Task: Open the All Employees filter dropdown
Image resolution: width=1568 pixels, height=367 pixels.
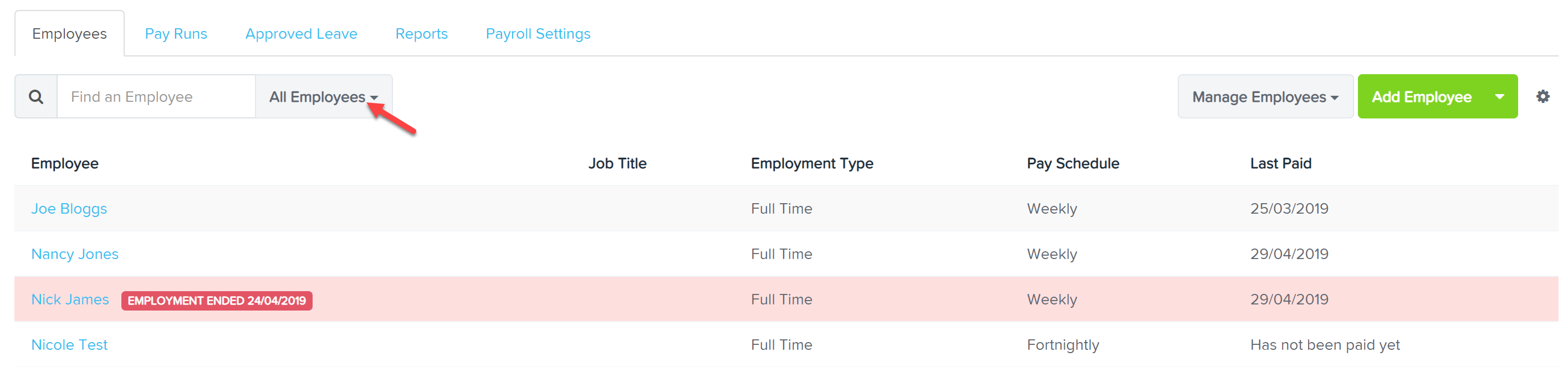Action: (324, 97)
